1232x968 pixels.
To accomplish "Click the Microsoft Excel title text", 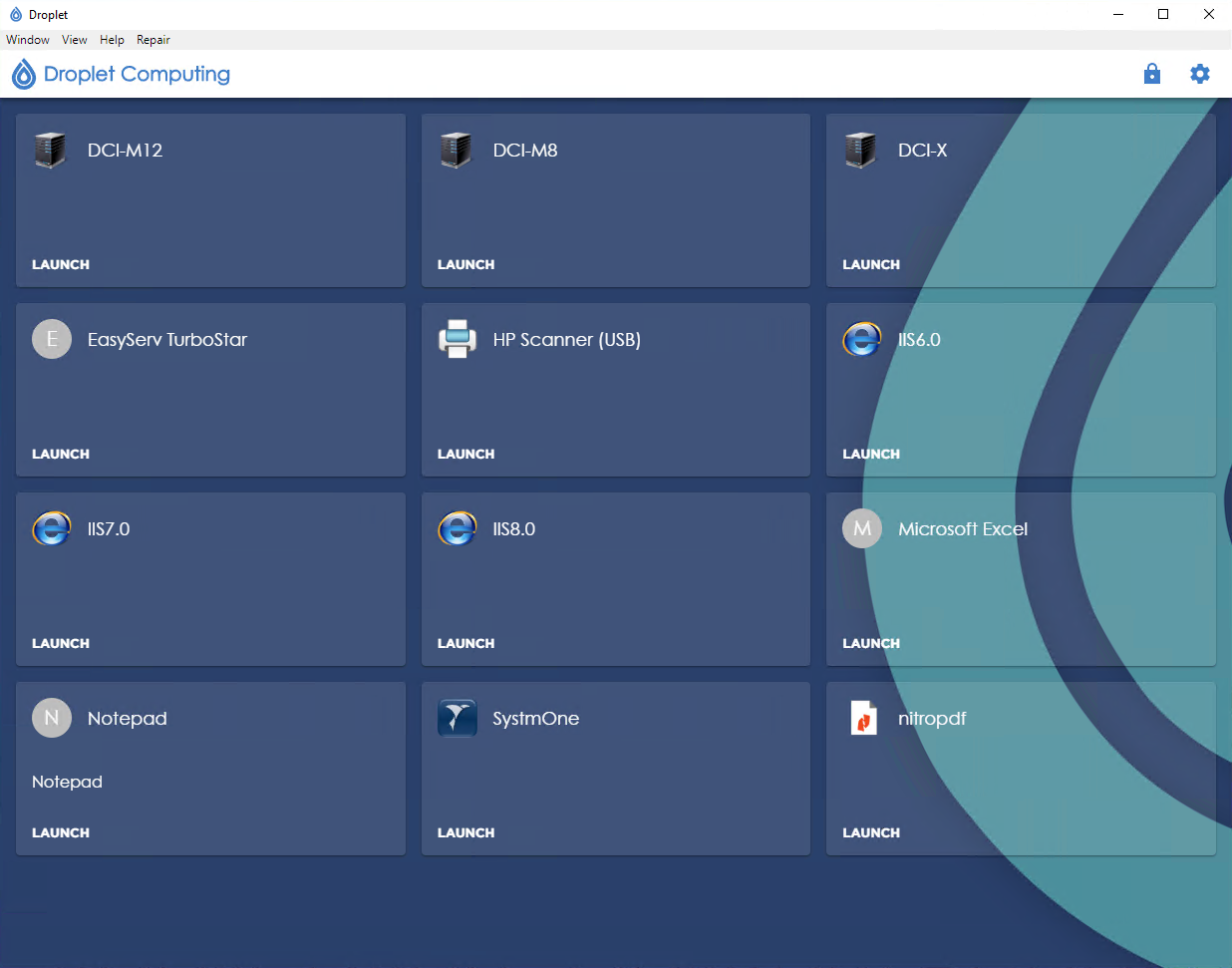I will [x=963, y=529].
